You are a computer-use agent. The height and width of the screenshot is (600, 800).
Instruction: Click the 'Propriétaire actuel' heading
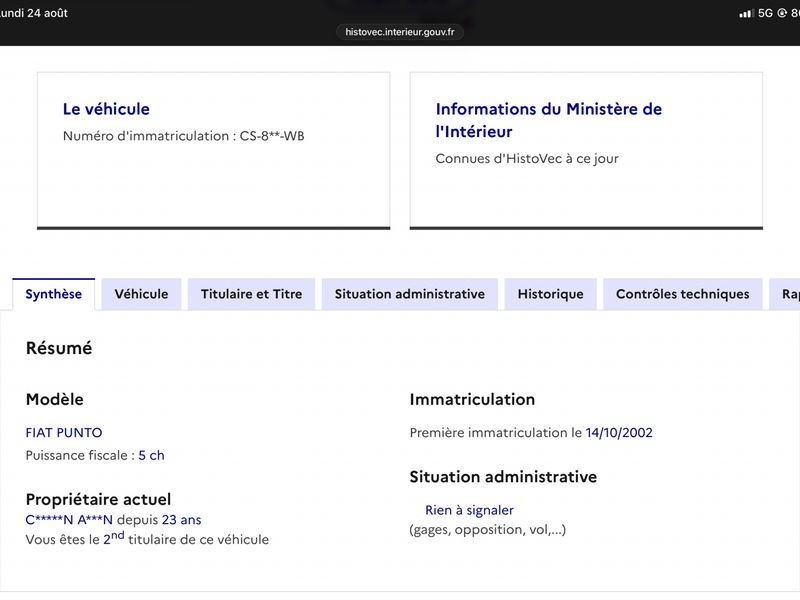(98, 499)
